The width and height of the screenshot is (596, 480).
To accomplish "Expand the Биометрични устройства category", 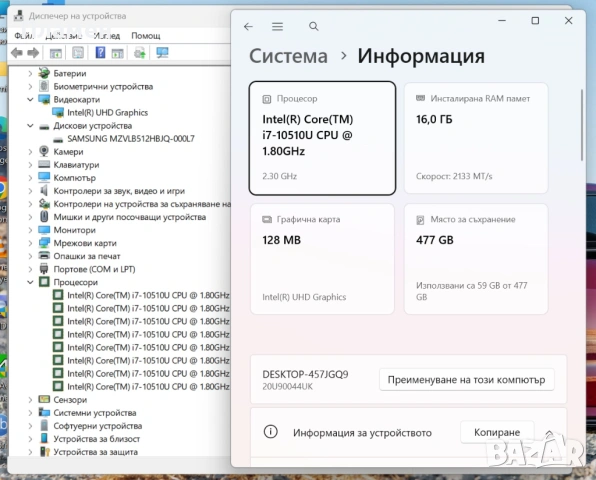I will tap(30, 87).
